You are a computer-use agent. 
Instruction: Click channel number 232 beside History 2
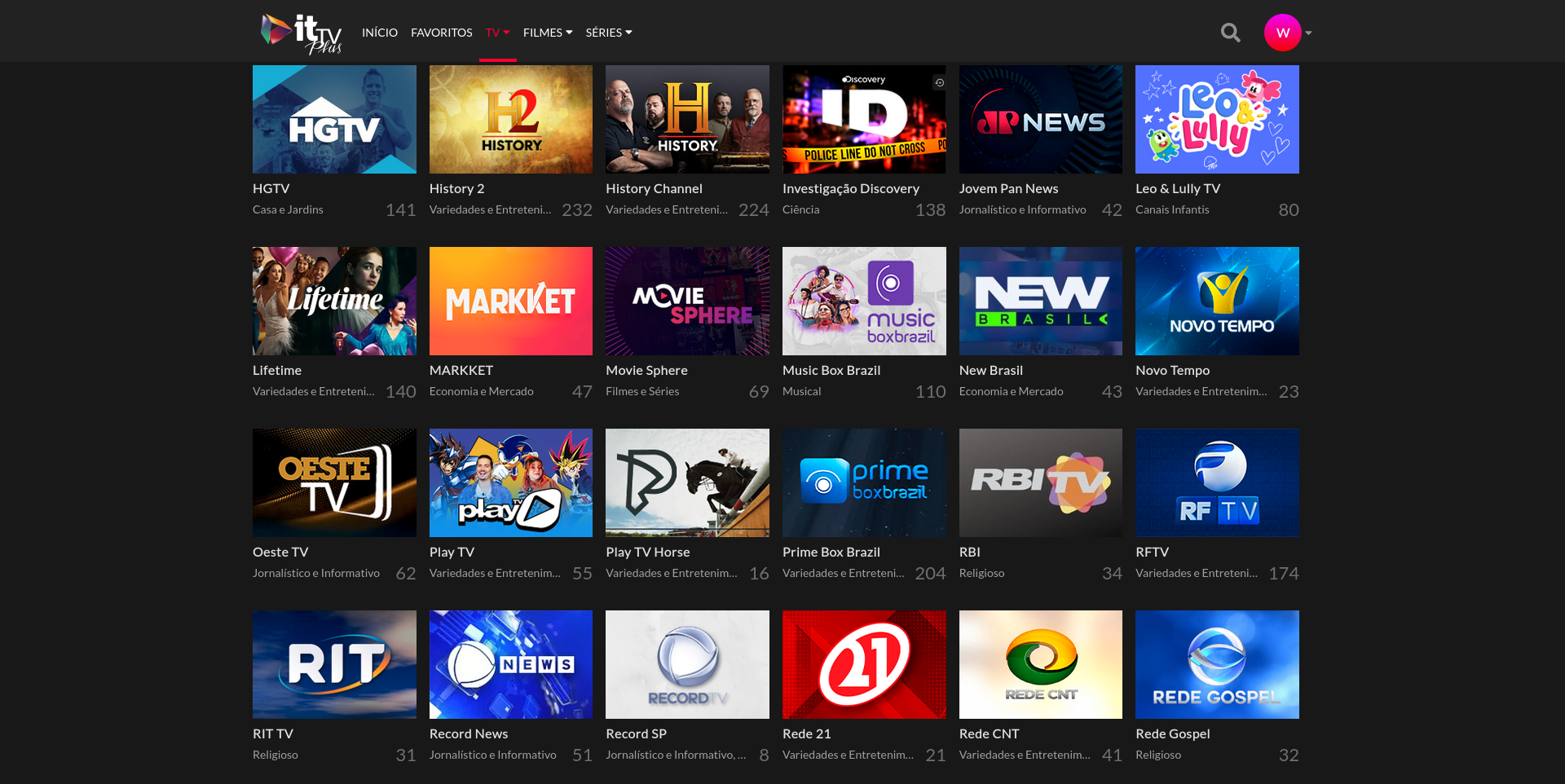[577, 210]
